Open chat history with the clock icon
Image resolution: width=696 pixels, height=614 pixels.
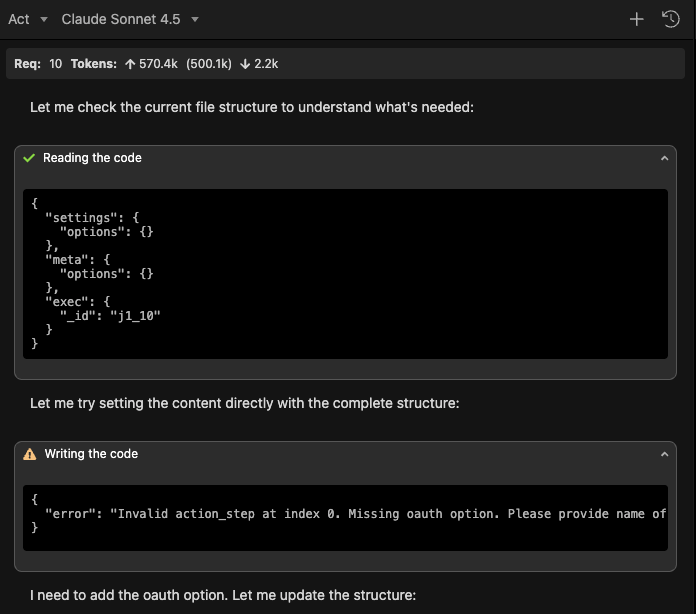671,19
